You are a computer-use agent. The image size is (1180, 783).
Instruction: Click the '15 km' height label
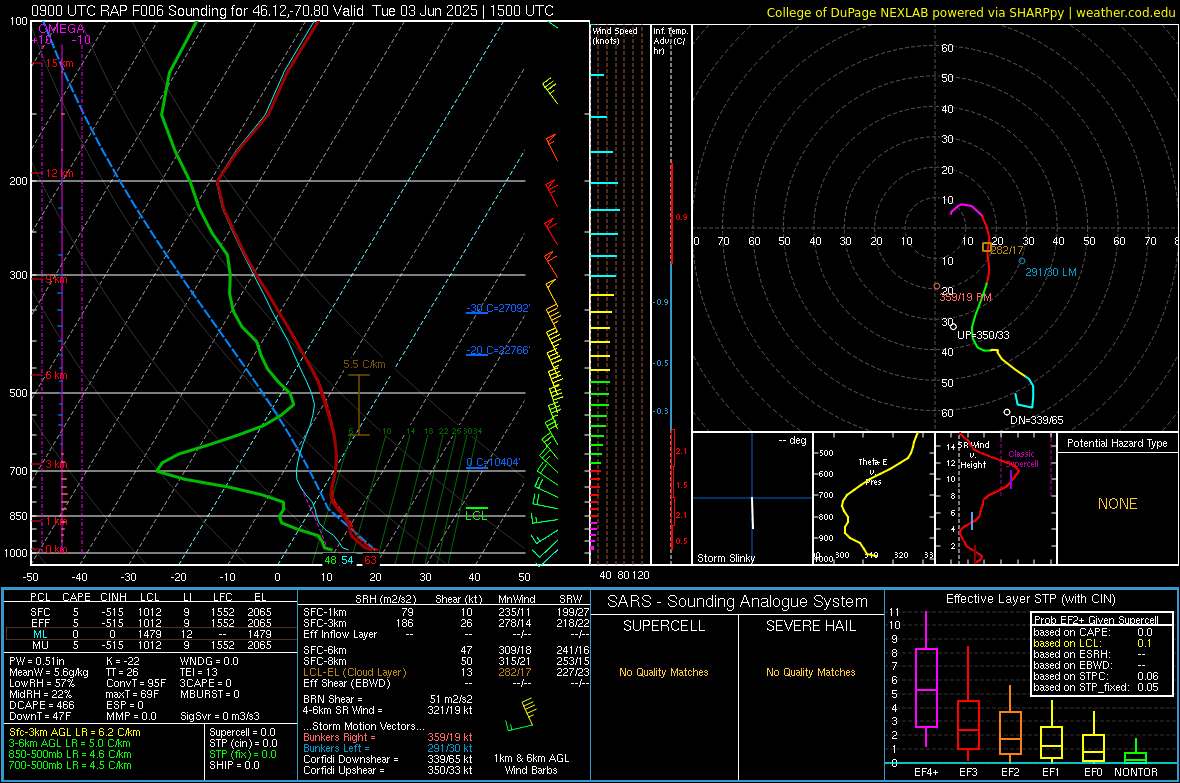[59, 63]
